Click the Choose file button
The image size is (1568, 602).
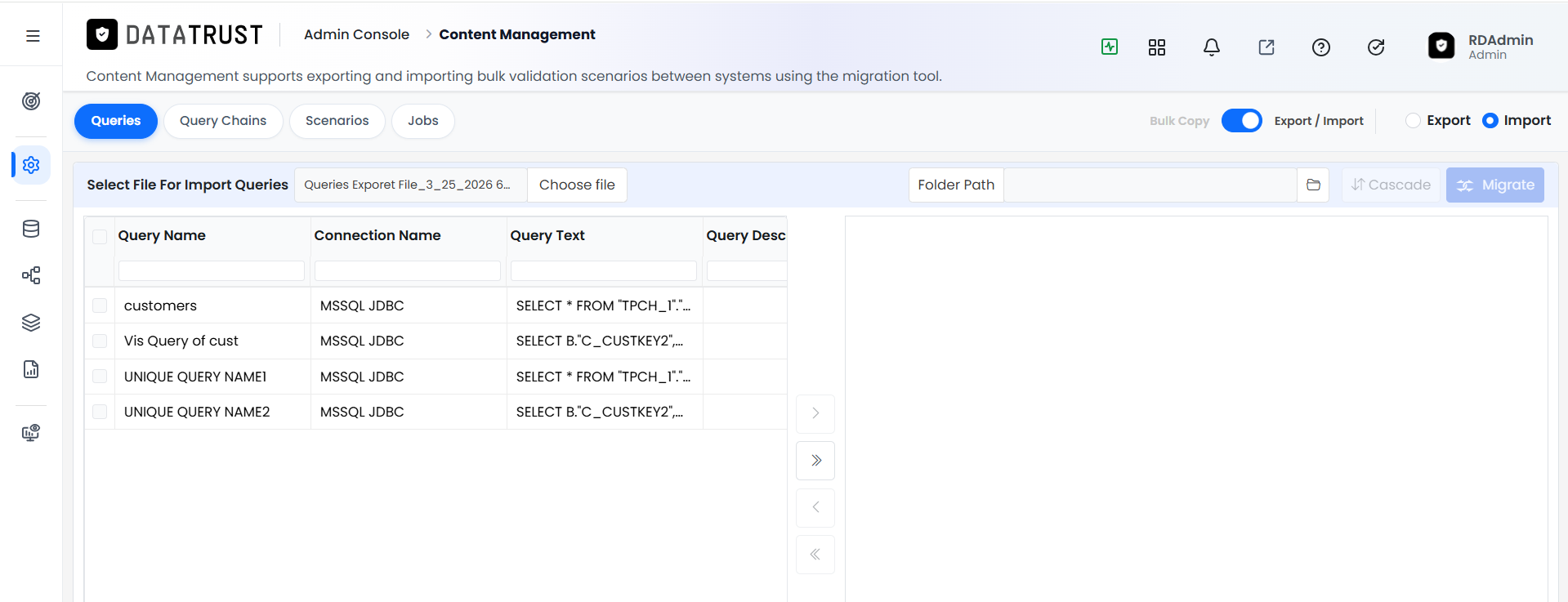pyautogui.click(x=577, y=185)
